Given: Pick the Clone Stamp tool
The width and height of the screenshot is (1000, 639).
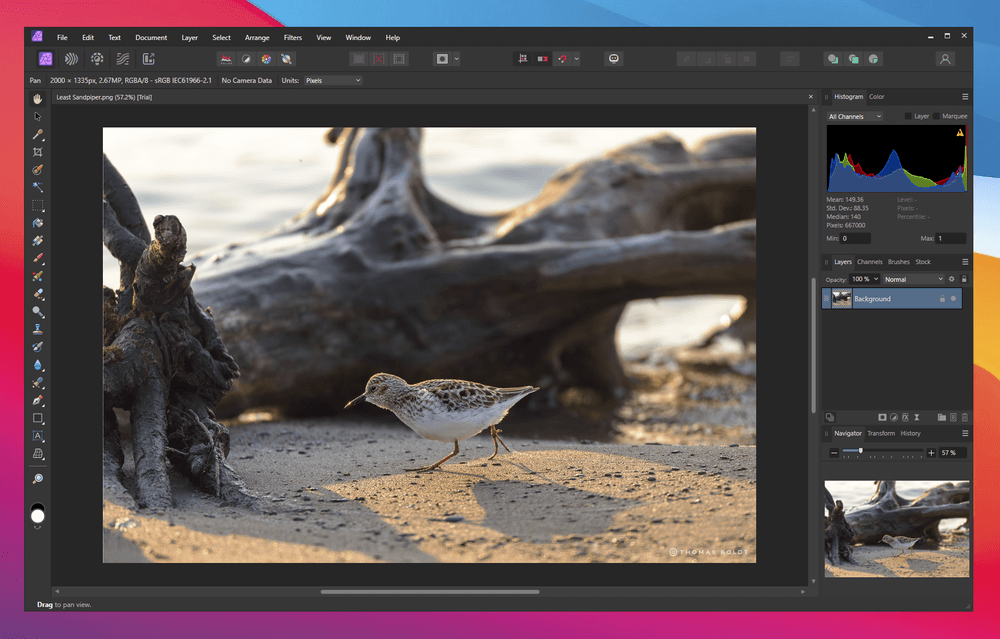Looking at the screenshot, I should (38, 329).
